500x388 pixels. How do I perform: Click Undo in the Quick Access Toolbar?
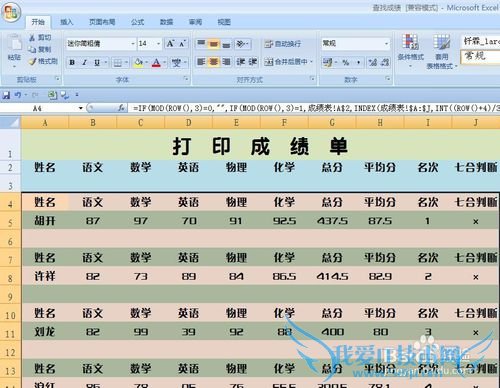[x=18, y=95]
